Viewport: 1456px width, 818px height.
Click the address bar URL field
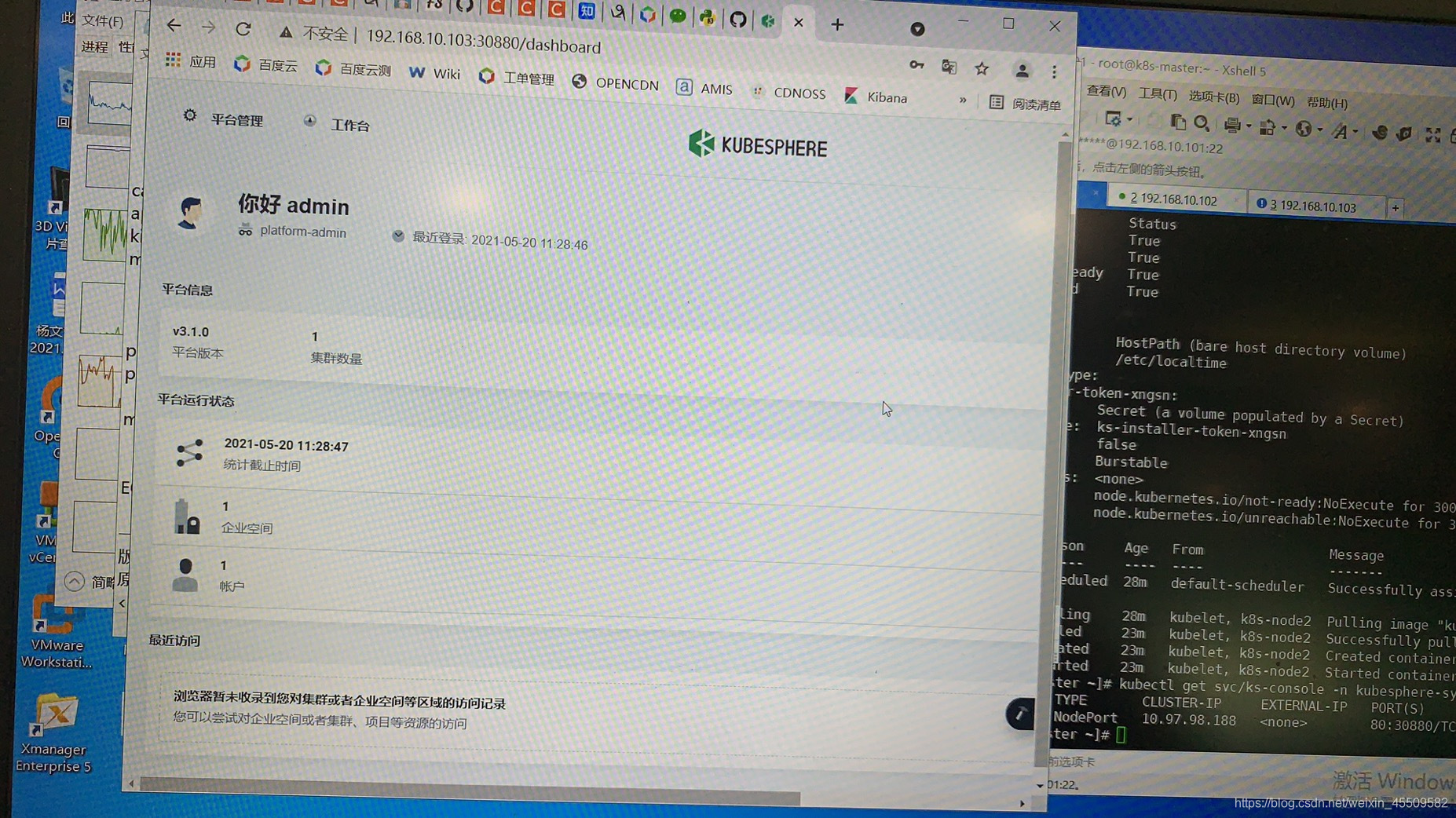click(x=483, y=41)
